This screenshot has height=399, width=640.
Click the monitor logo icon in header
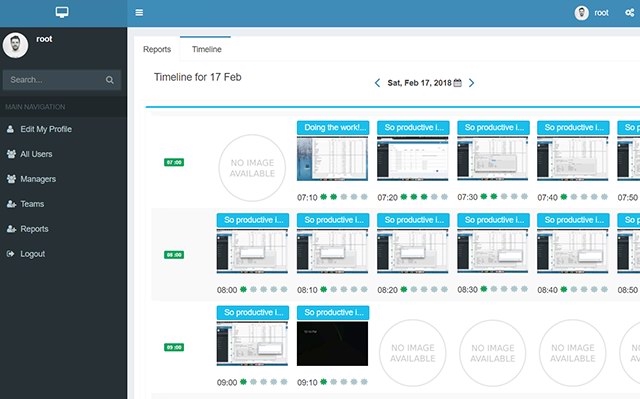(62, 12)
